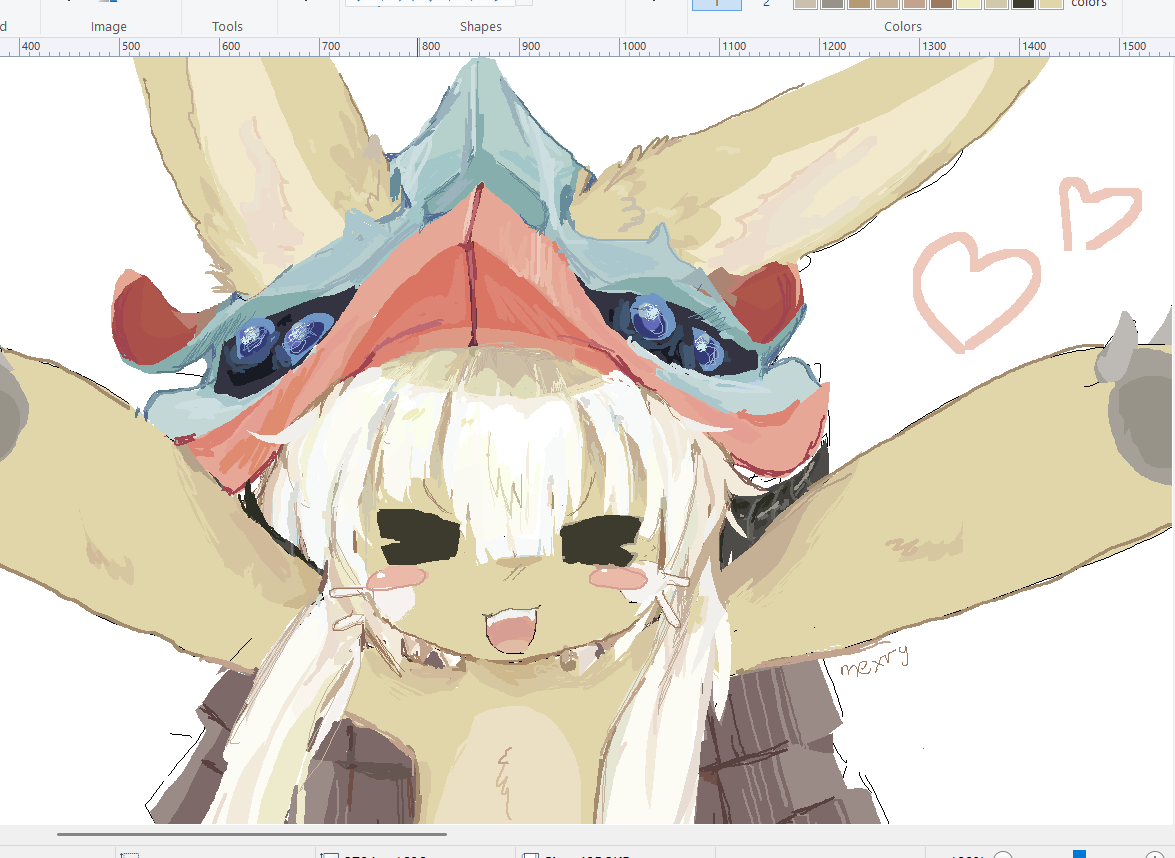Screen dimensions: 1175x858
Task: Click the blue zoom slider thumb
Action: tap(1079, 854)
